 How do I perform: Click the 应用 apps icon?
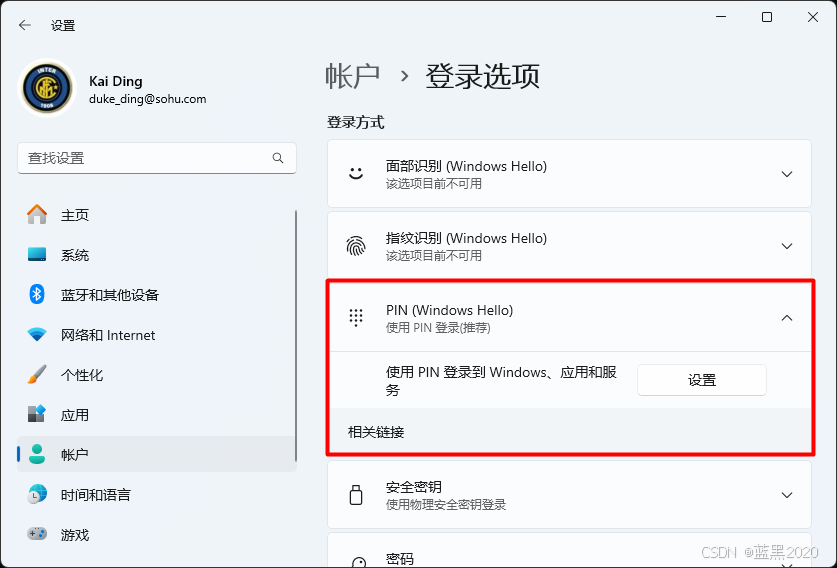[37, 414]
